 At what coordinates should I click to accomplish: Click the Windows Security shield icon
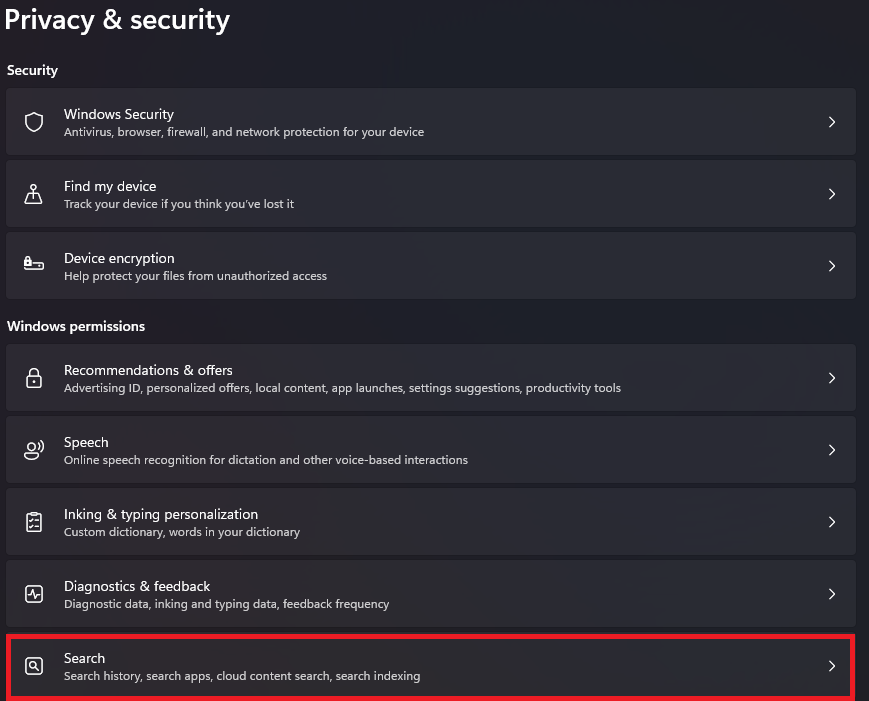(x=34, y=122)
